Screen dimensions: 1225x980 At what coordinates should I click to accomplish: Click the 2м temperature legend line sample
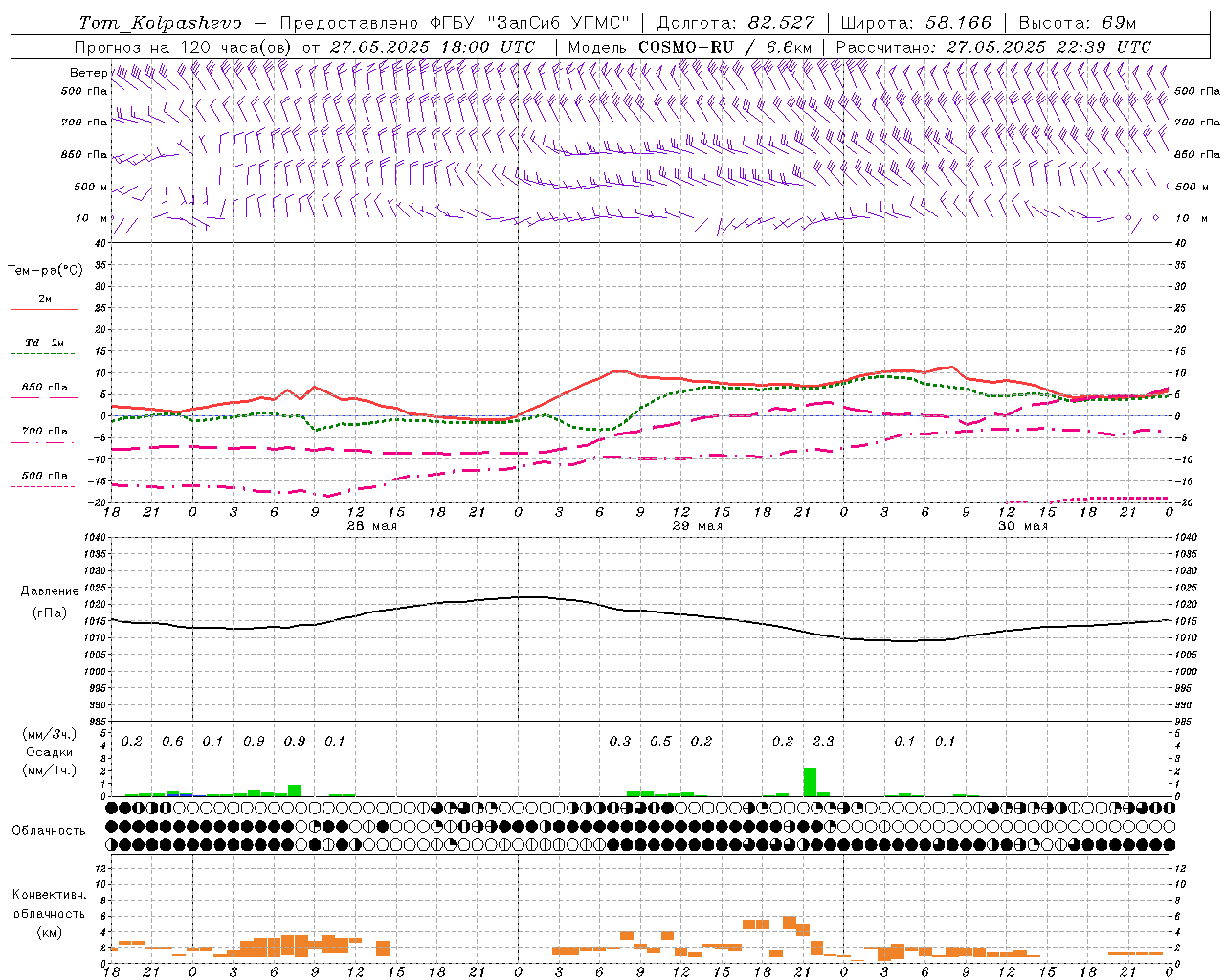point(44,309)
